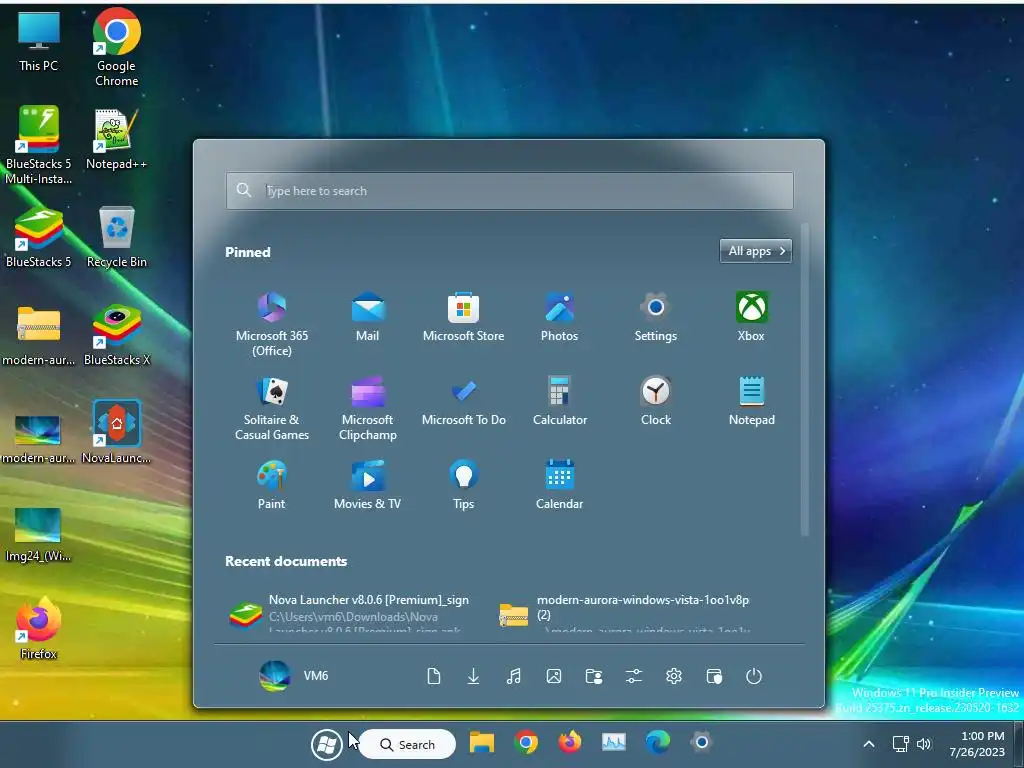Image resolution: width=1024 pixels, height=768 pixels.
Task: Open Pictures folder from Start footer
Action: tap(554, 676)
